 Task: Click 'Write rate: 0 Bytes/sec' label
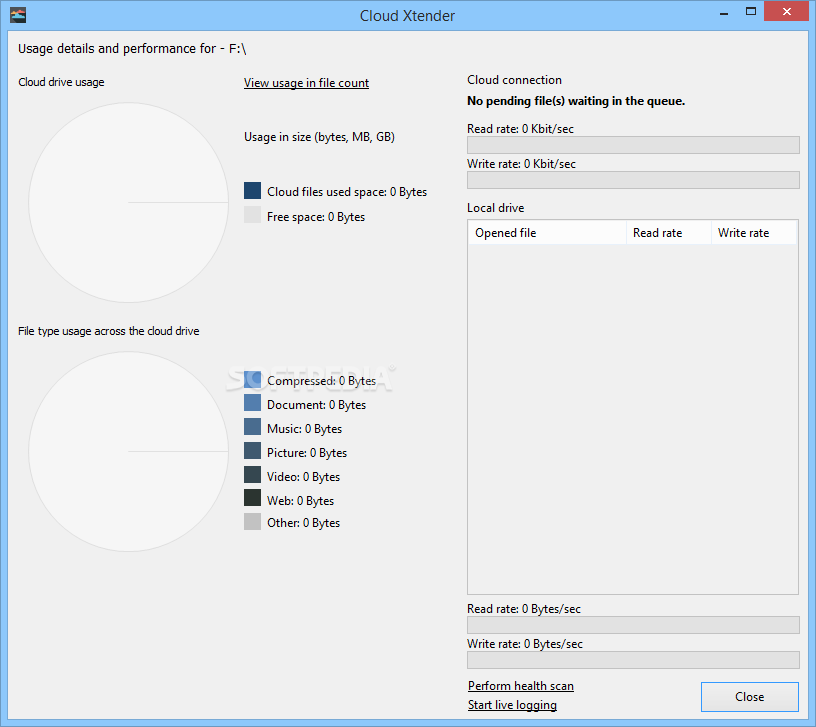[525, 644]
